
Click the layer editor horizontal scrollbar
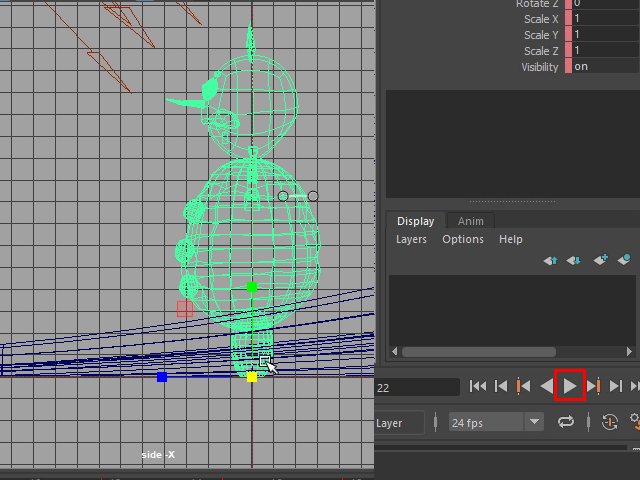[x=478, y=352]
